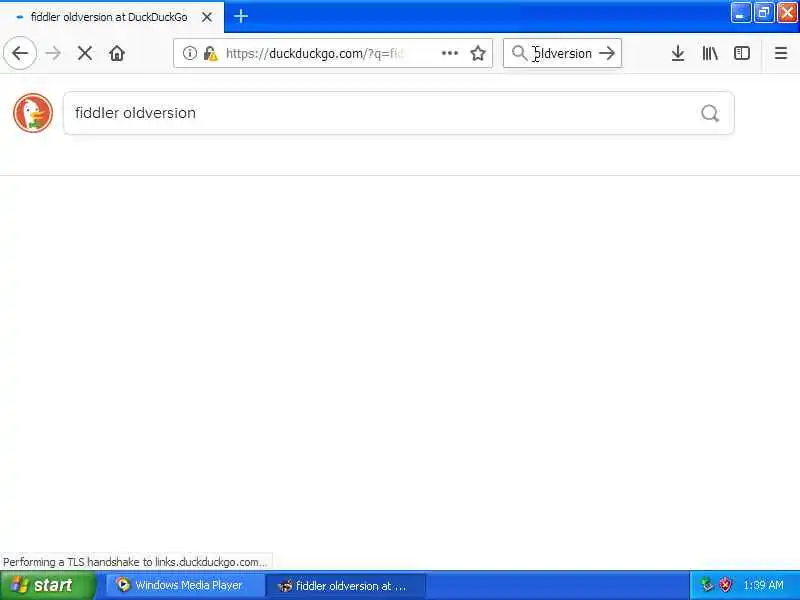The width and height of the screenshot is (800, 600).
Task: Click the insecure connection padlock icon
Action: tap(210, 53)
